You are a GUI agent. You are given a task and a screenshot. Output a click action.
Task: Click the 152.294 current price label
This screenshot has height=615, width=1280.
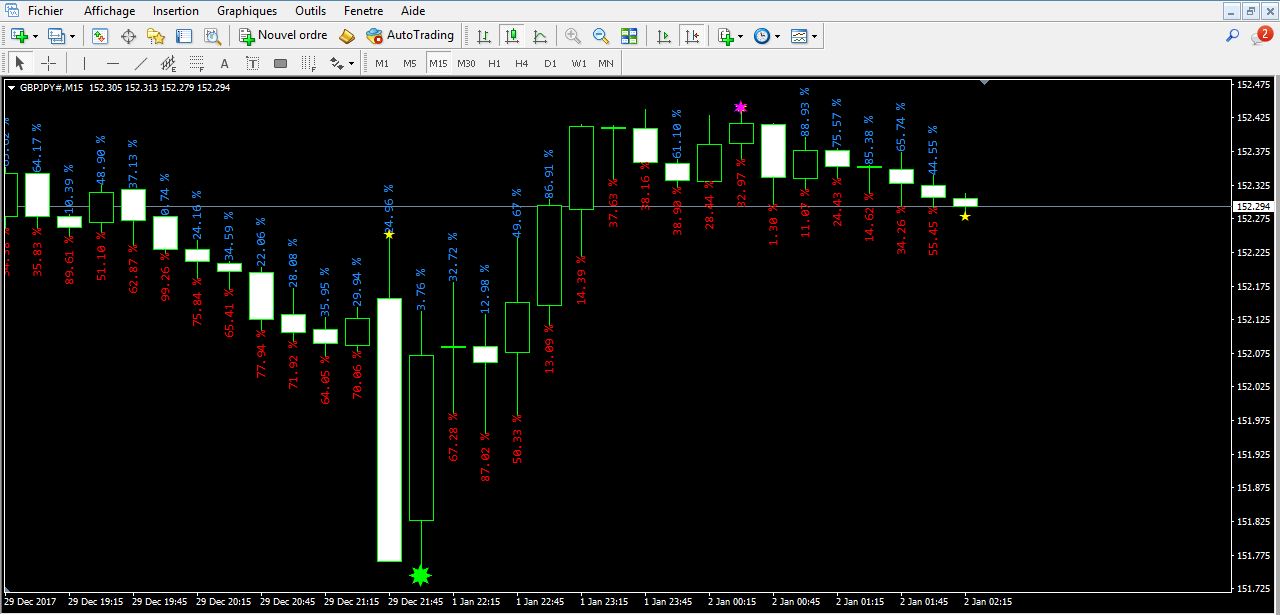coord(1253,206)
